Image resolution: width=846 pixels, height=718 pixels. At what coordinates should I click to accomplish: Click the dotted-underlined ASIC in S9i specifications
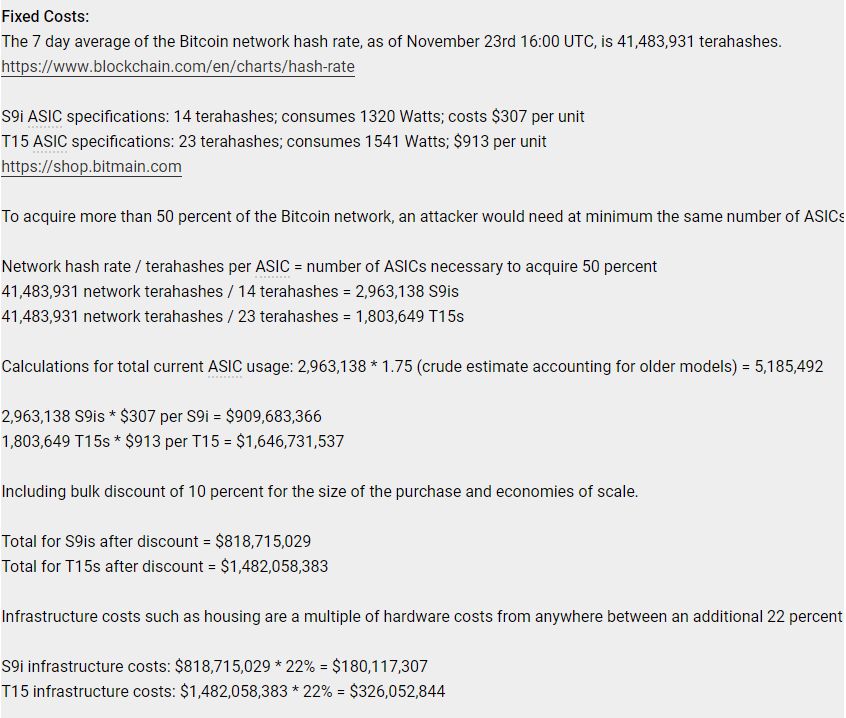pos(45,117)
